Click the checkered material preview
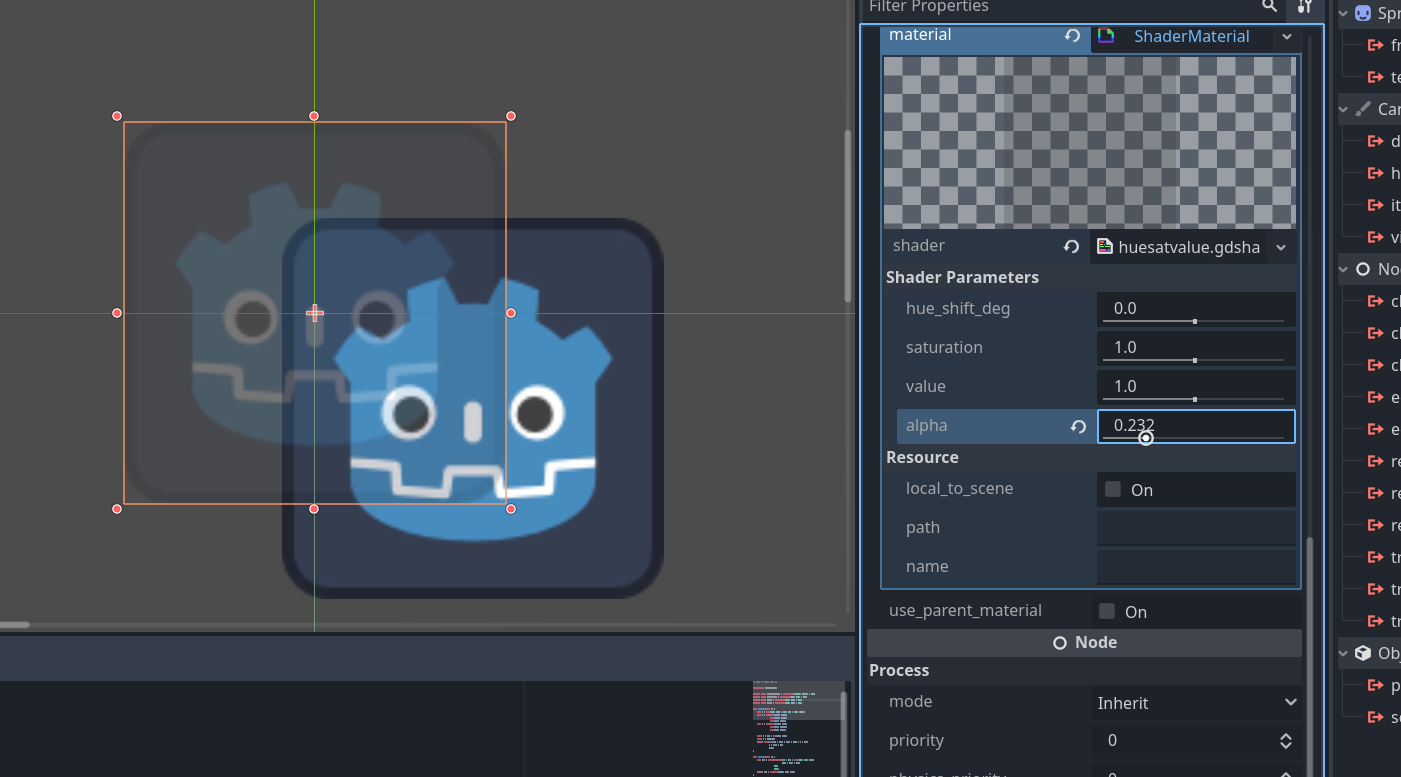Screen dimensions: 1401x777 point(1090,143)
